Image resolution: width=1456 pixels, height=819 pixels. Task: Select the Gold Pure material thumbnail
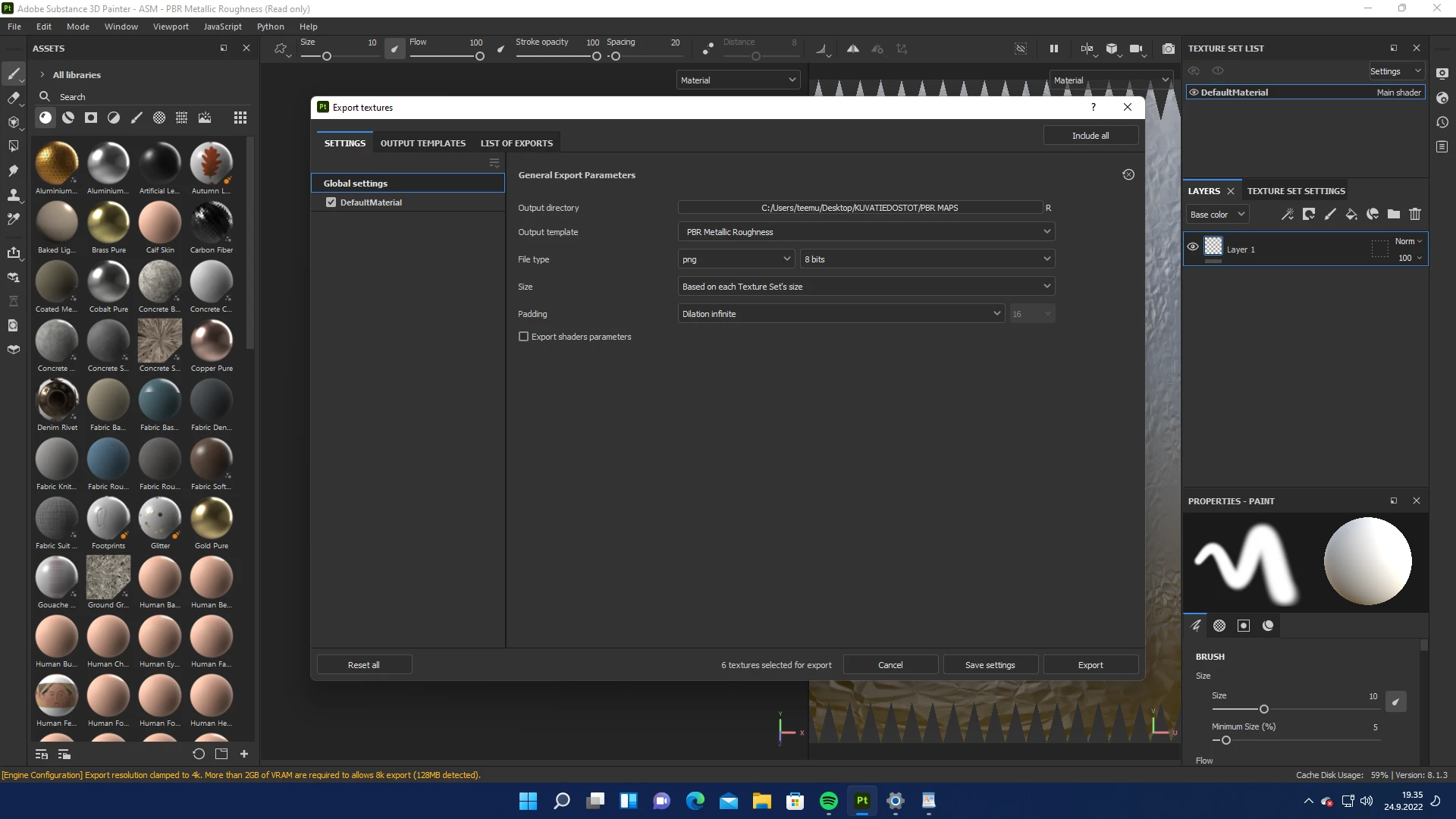click(x=211, y=519)
